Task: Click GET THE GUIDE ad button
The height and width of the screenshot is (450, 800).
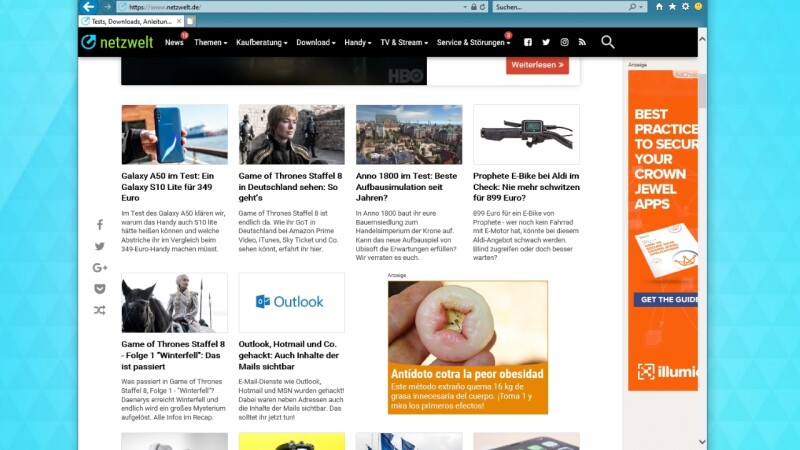Action: point(666,299)
